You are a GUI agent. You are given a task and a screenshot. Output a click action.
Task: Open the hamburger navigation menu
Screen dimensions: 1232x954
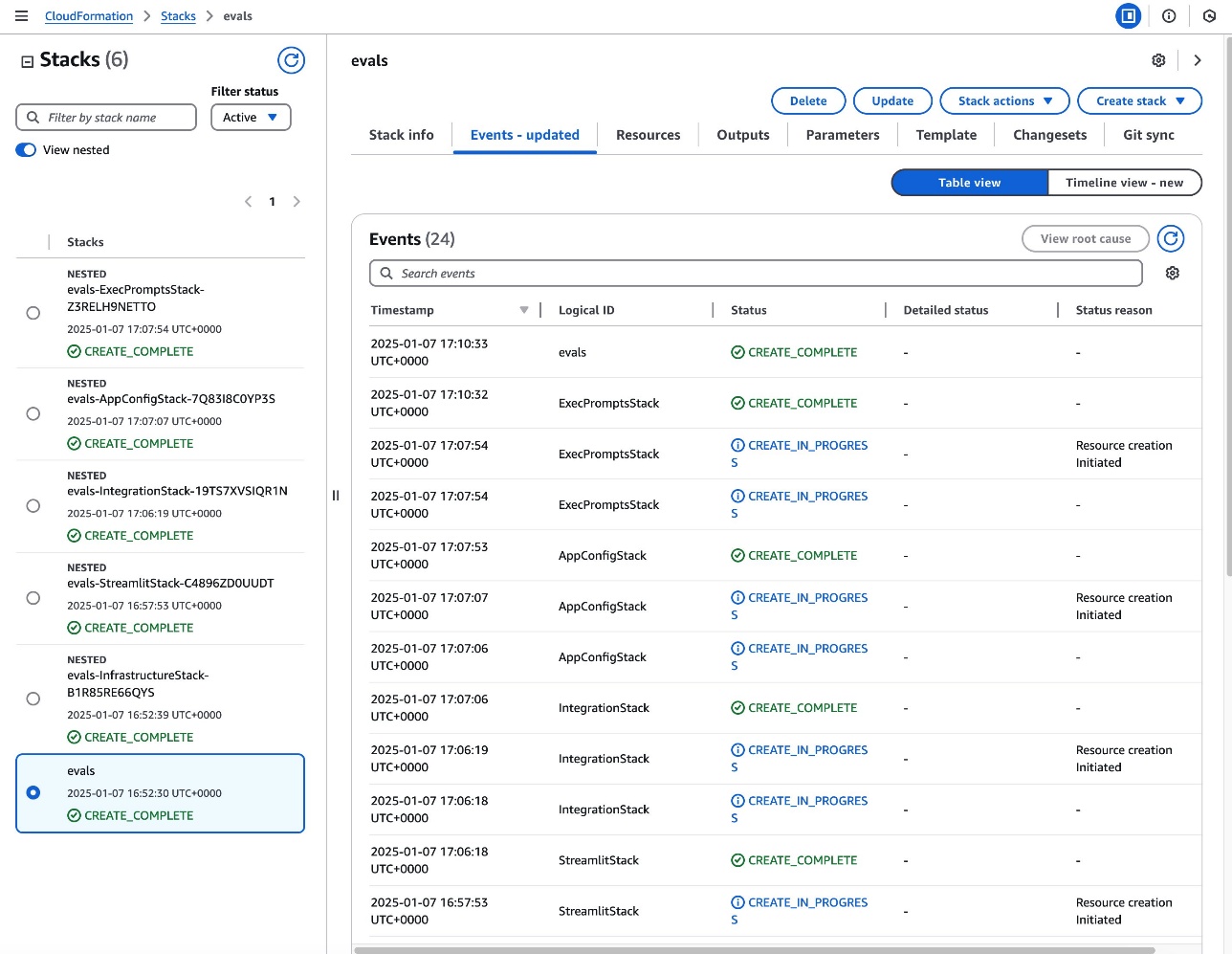pyautogui.click(x=21, y=16)
